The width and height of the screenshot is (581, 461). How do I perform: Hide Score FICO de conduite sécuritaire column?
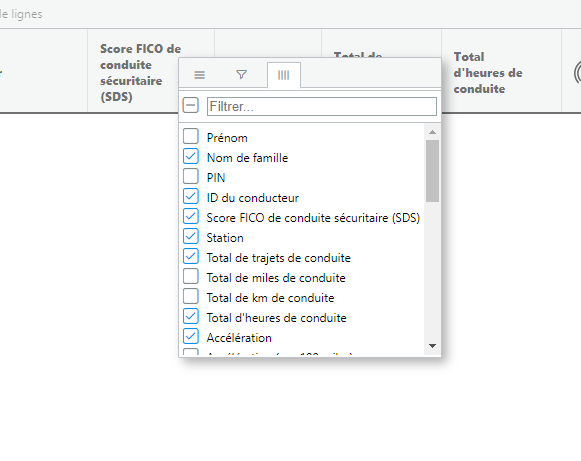click(x=191, y=216)
